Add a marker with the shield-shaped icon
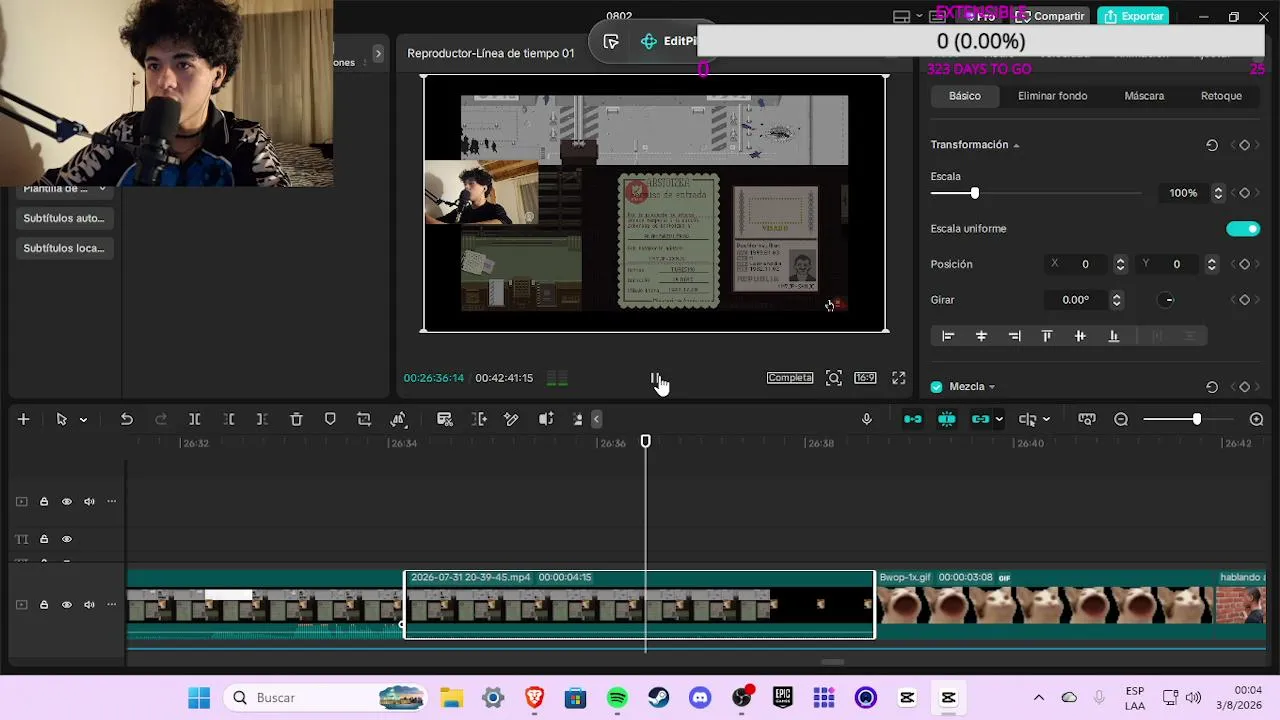This screenshot has height=720, width=1280. click(x=330, y=419)
